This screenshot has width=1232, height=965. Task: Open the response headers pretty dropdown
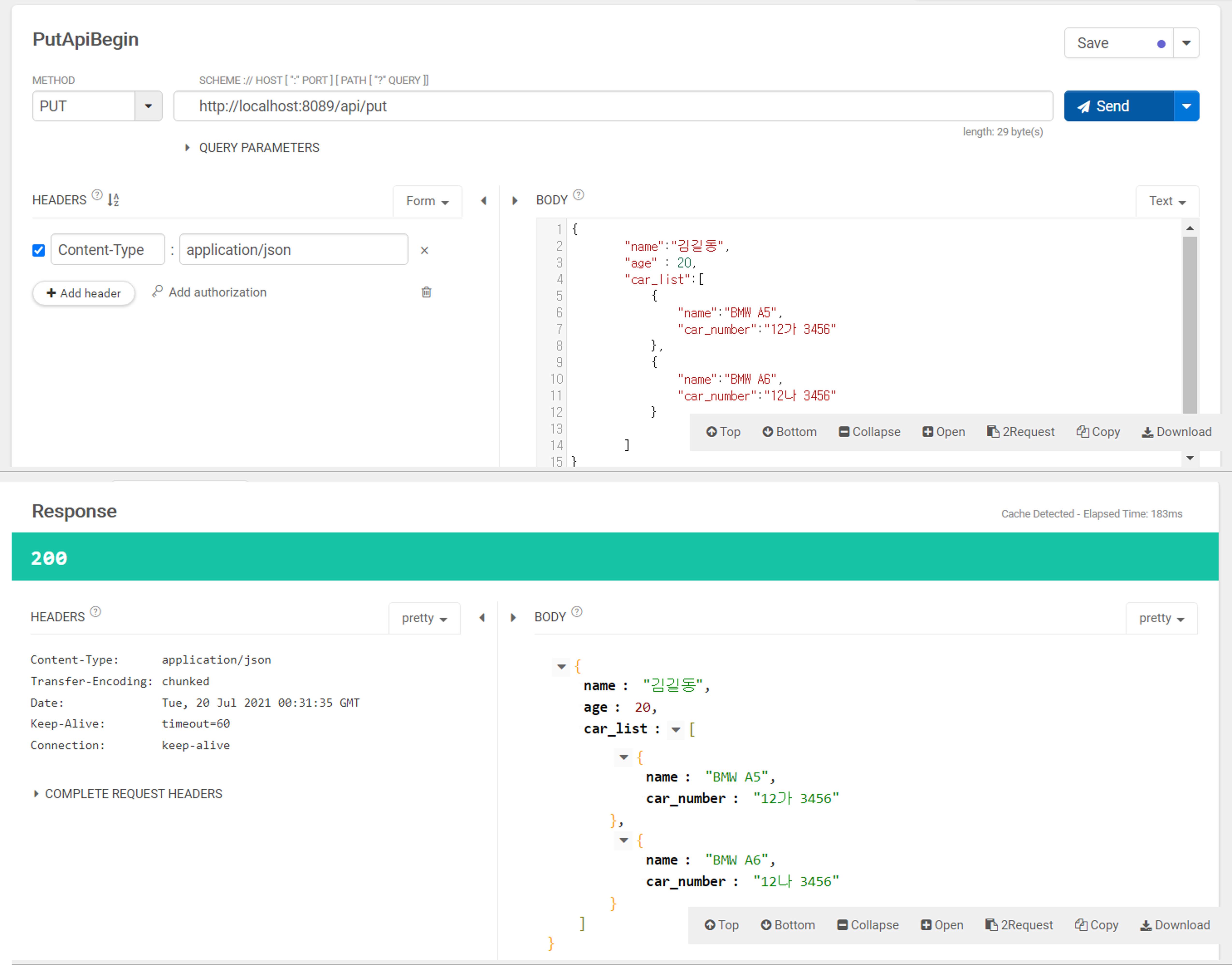pyautogui.click(x=425, y=618)
